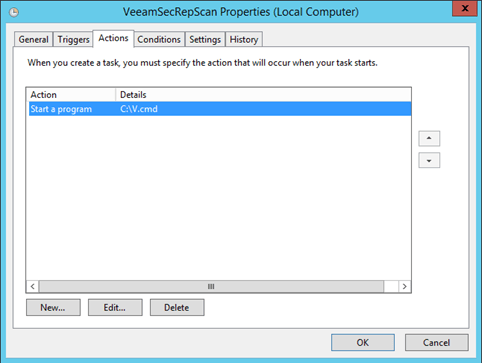Viewport: 482px width, 364px height.
Task: Move the action down with the down arrow
Action: click(429, 160)
